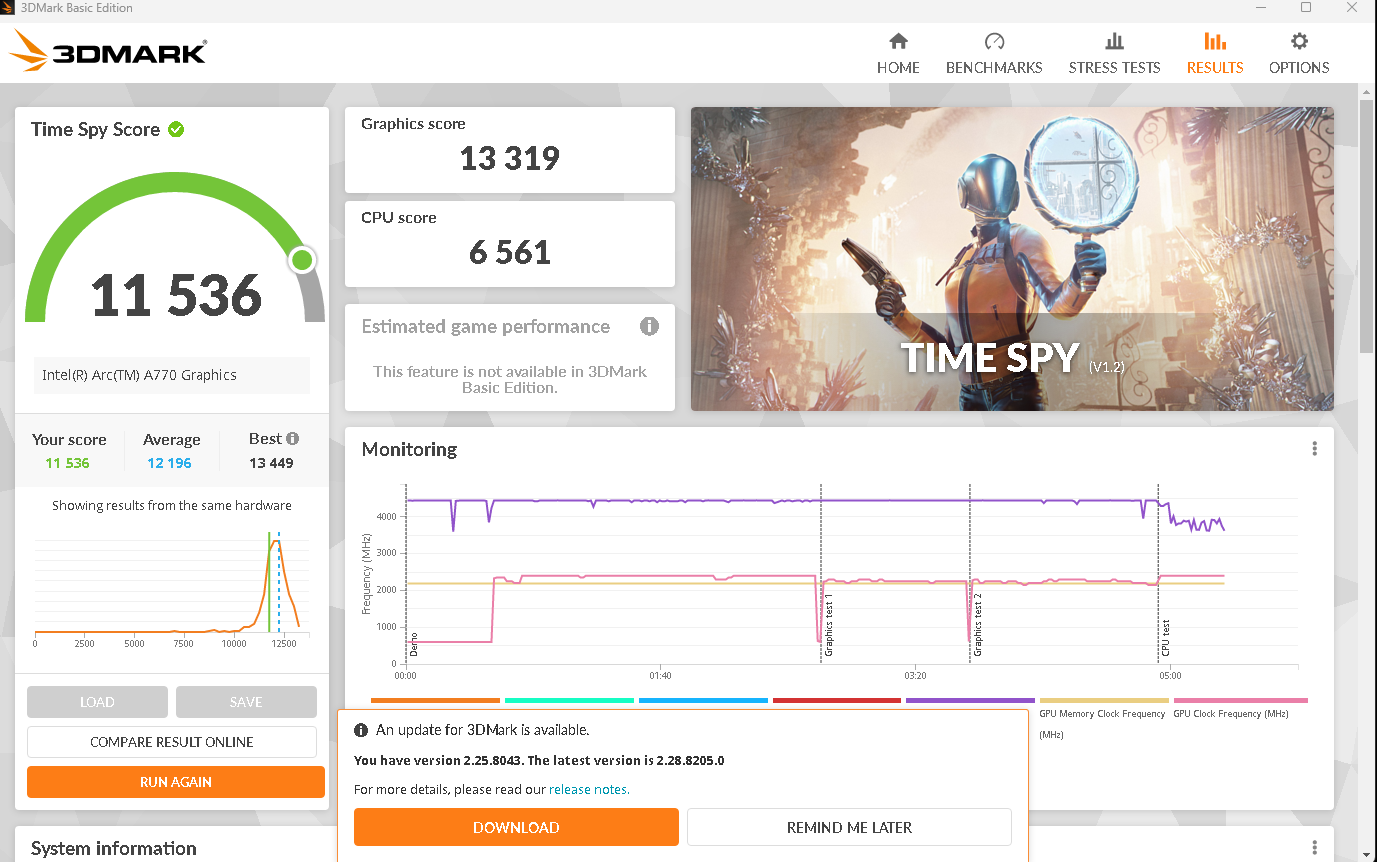Click the Graphics score value 13 319
Screen dimensions: 1377x862
[x=510, y=158]
